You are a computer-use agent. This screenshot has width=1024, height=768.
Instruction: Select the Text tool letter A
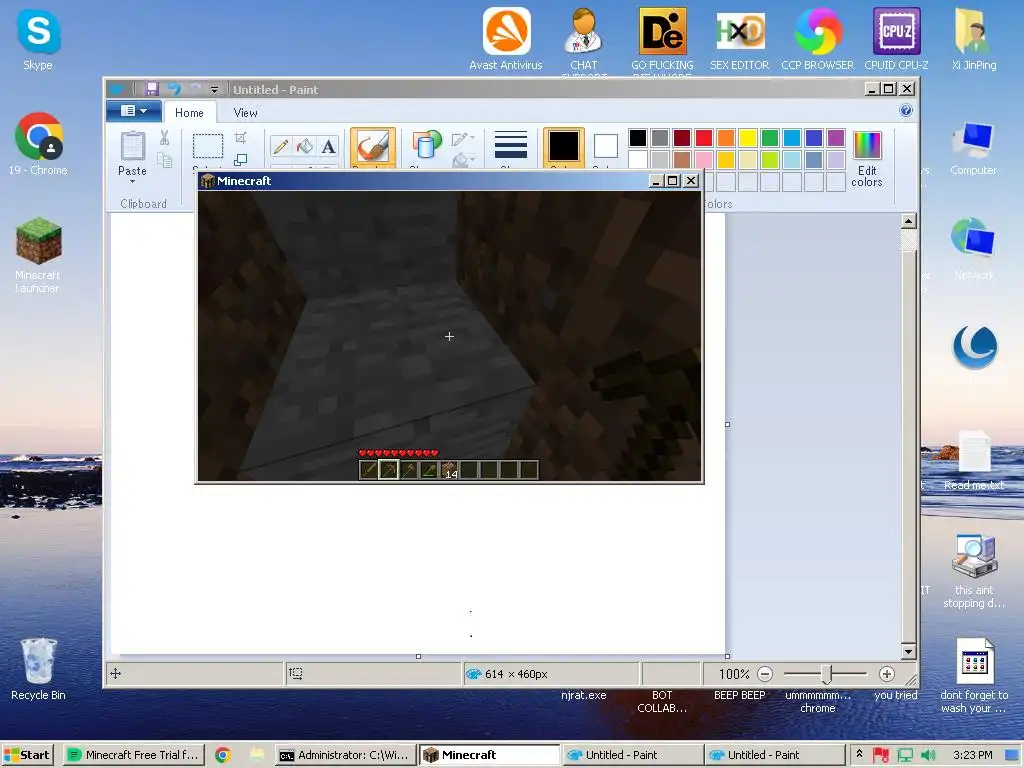pos(328,146)
